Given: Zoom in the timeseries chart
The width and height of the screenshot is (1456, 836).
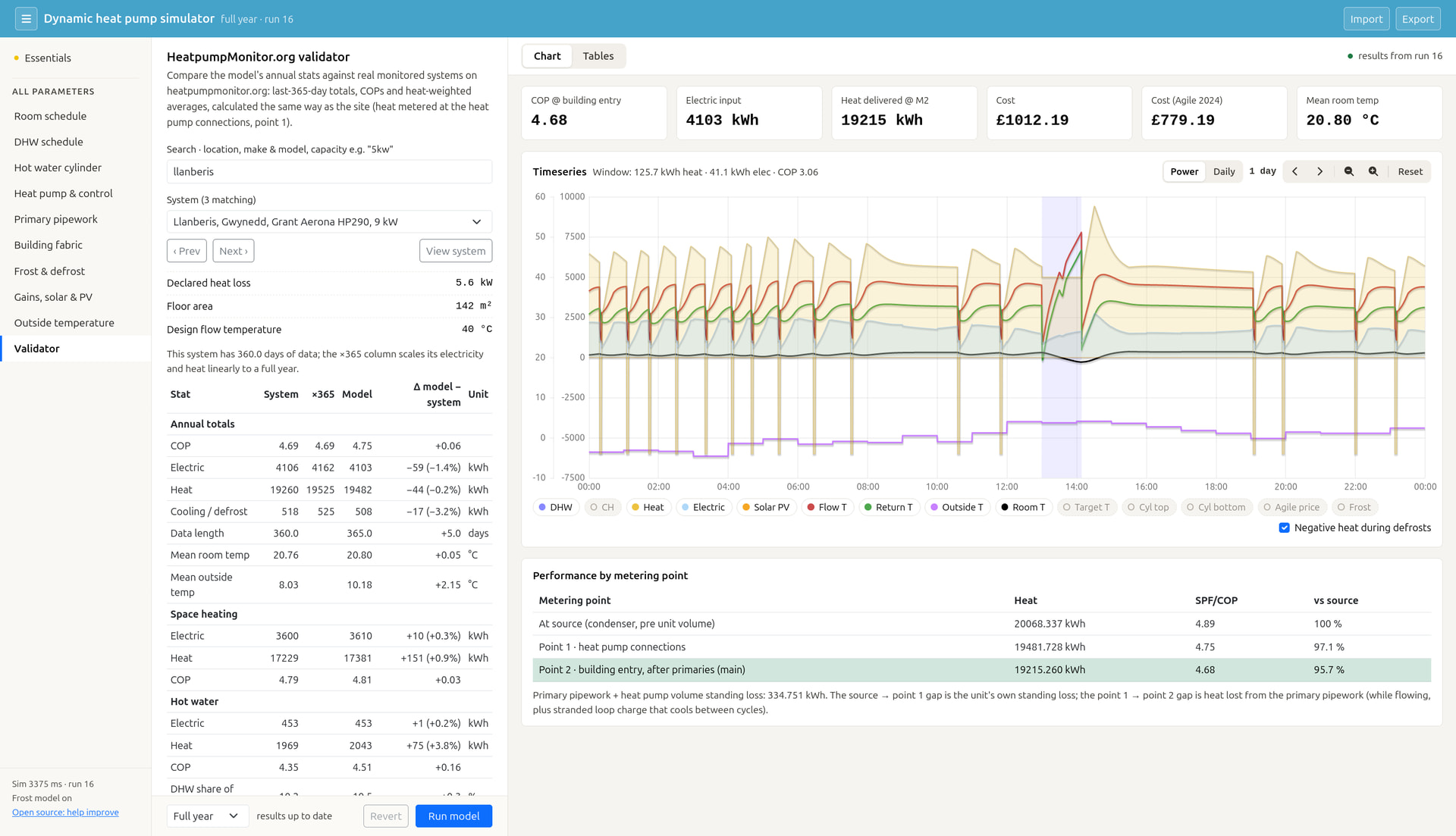Looking at the screenshot, I should tap(1373, 172).
